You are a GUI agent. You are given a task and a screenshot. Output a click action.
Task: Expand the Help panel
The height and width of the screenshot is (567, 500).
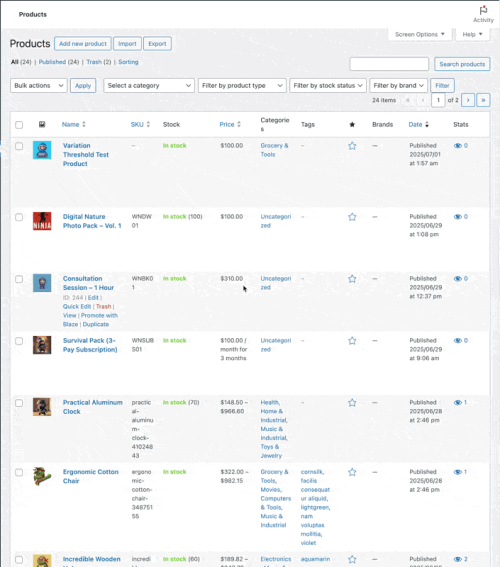(x=473, y=34)
